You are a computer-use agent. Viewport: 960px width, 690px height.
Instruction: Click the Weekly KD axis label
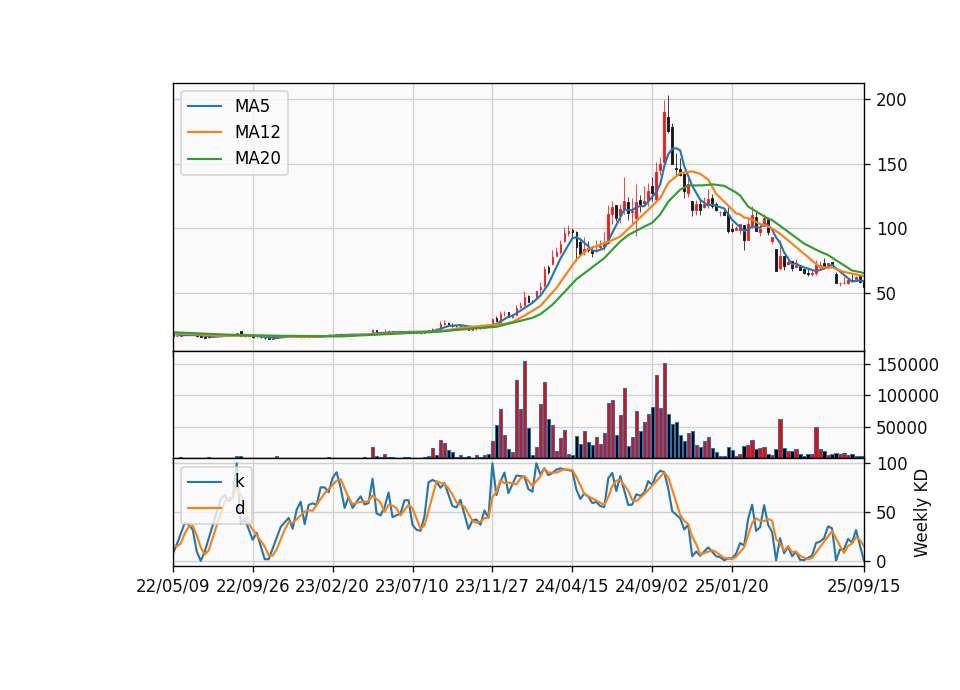point(921,513)
